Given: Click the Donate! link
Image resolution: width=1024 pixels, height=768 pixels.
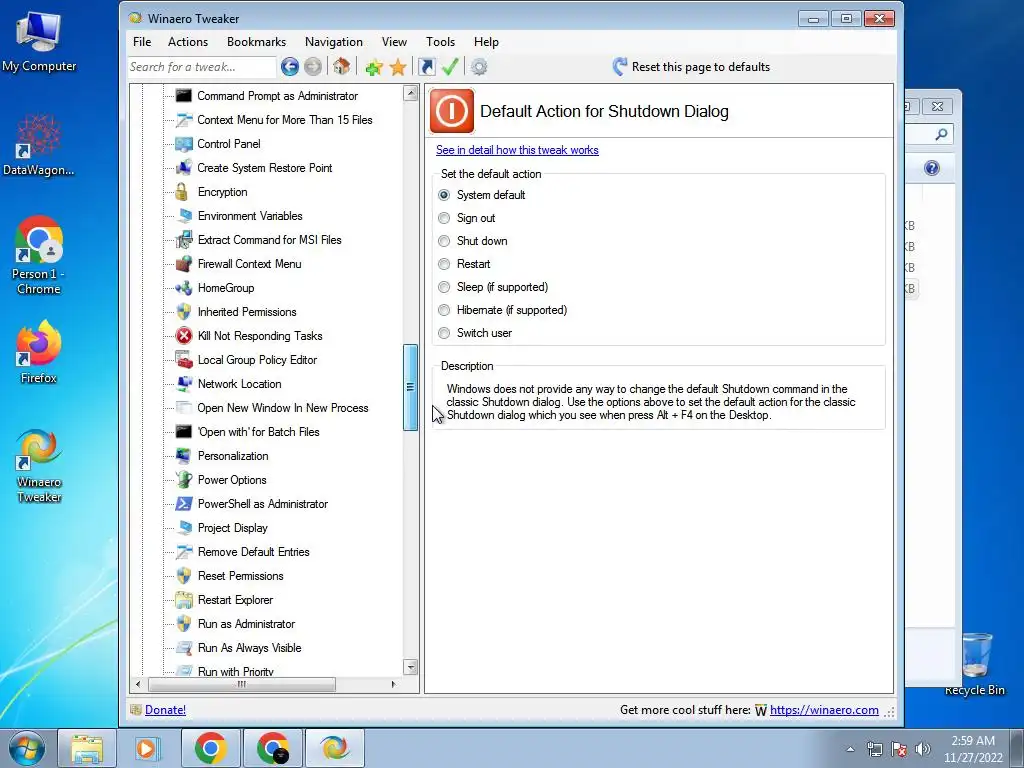Looking at the screenshot, I should tap(165, 710).
